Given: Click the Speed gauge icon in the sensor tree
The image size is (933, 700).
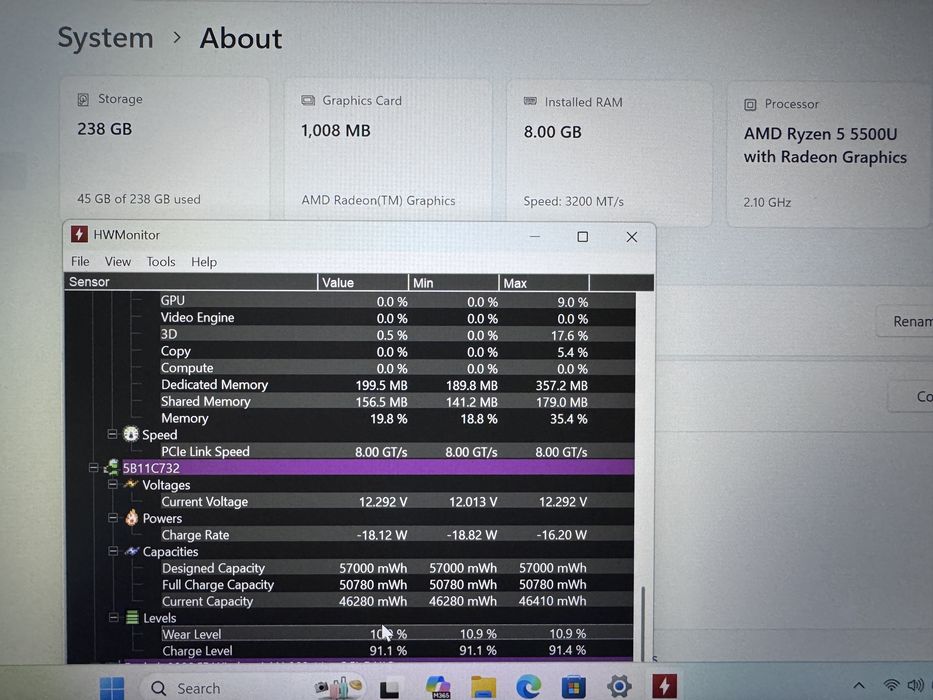Looking at the screenshot, I should (x=130, y=434).
